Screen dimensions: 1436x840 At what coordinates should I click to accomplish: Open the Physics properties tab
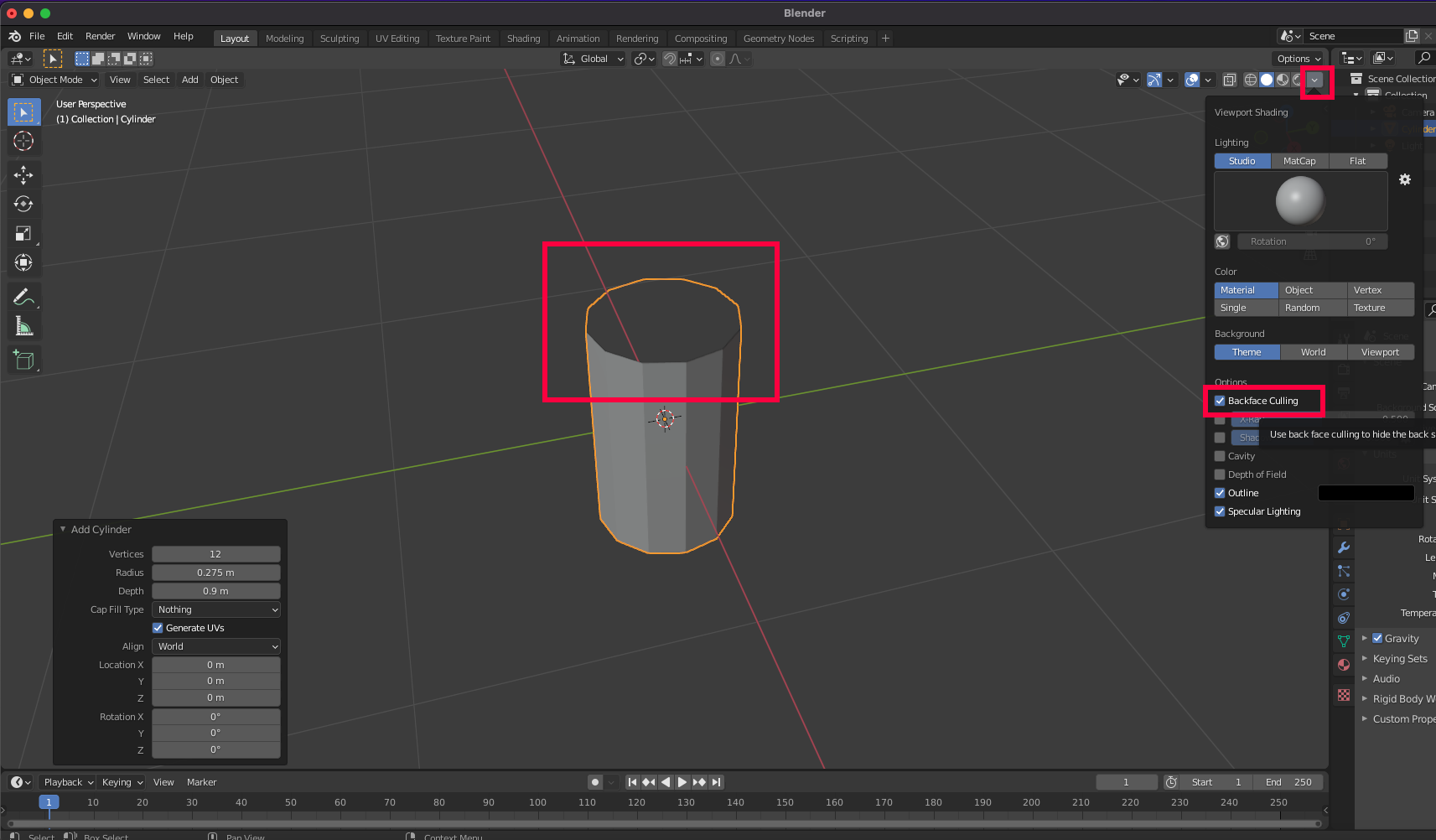[1344, 594]
